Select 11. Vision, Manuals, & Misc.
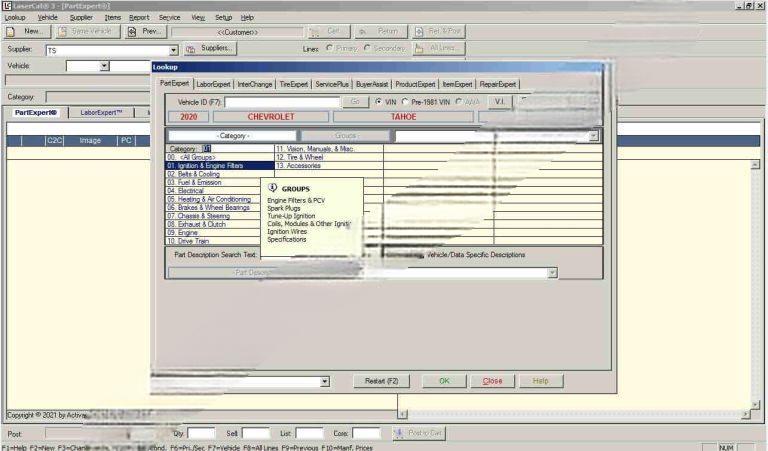This screenshot has width=768, height=451. (329, 149)
